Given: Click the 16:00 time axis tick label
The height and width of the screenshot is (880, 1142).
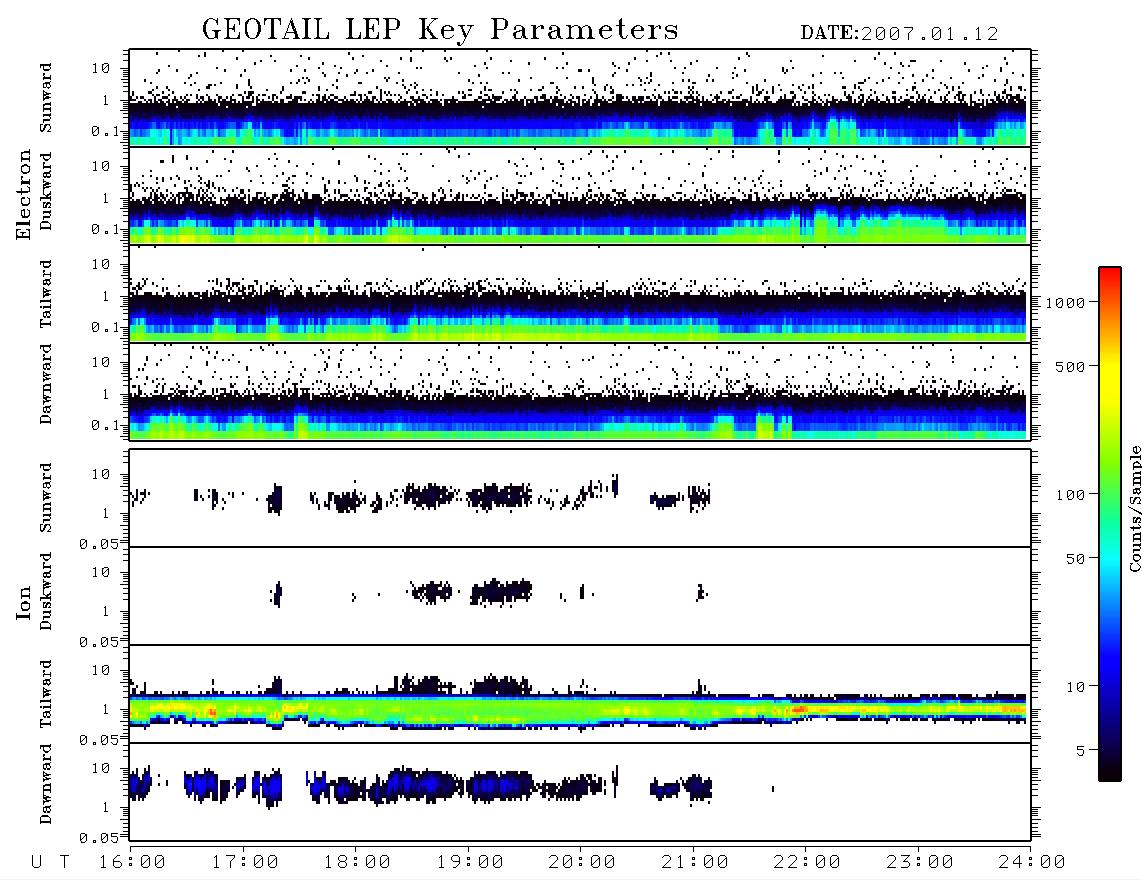Looking at the screenshot, I should coord(132,862).
